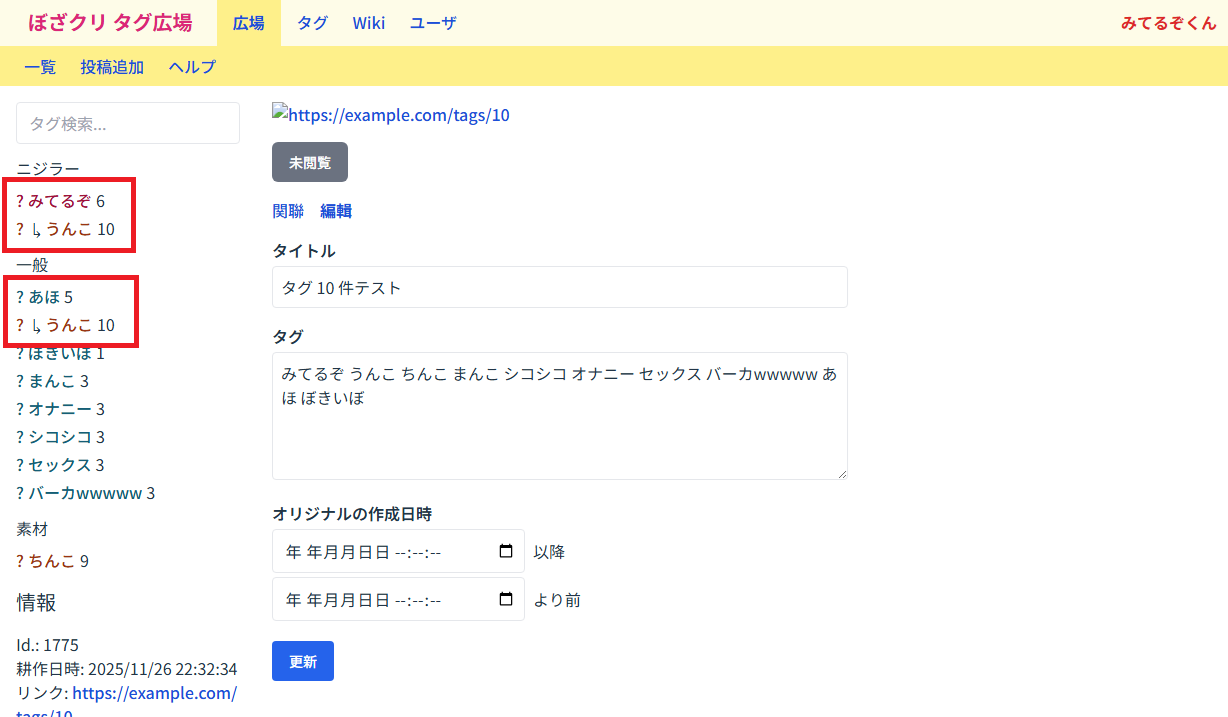The height and width of the screenshot is (717, 1228).
Task: Focus the タグ検索 search box
Action: click(128, 123)
